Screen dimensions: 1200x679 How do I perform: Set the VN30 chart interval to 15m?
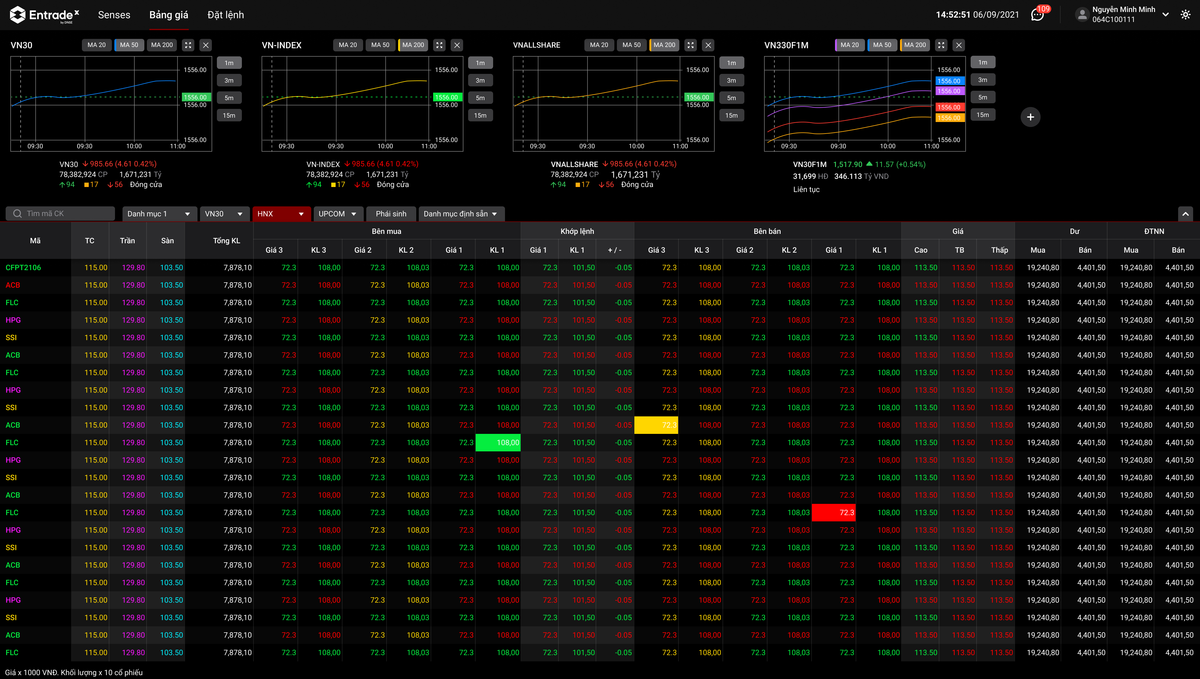coord(229,115)
